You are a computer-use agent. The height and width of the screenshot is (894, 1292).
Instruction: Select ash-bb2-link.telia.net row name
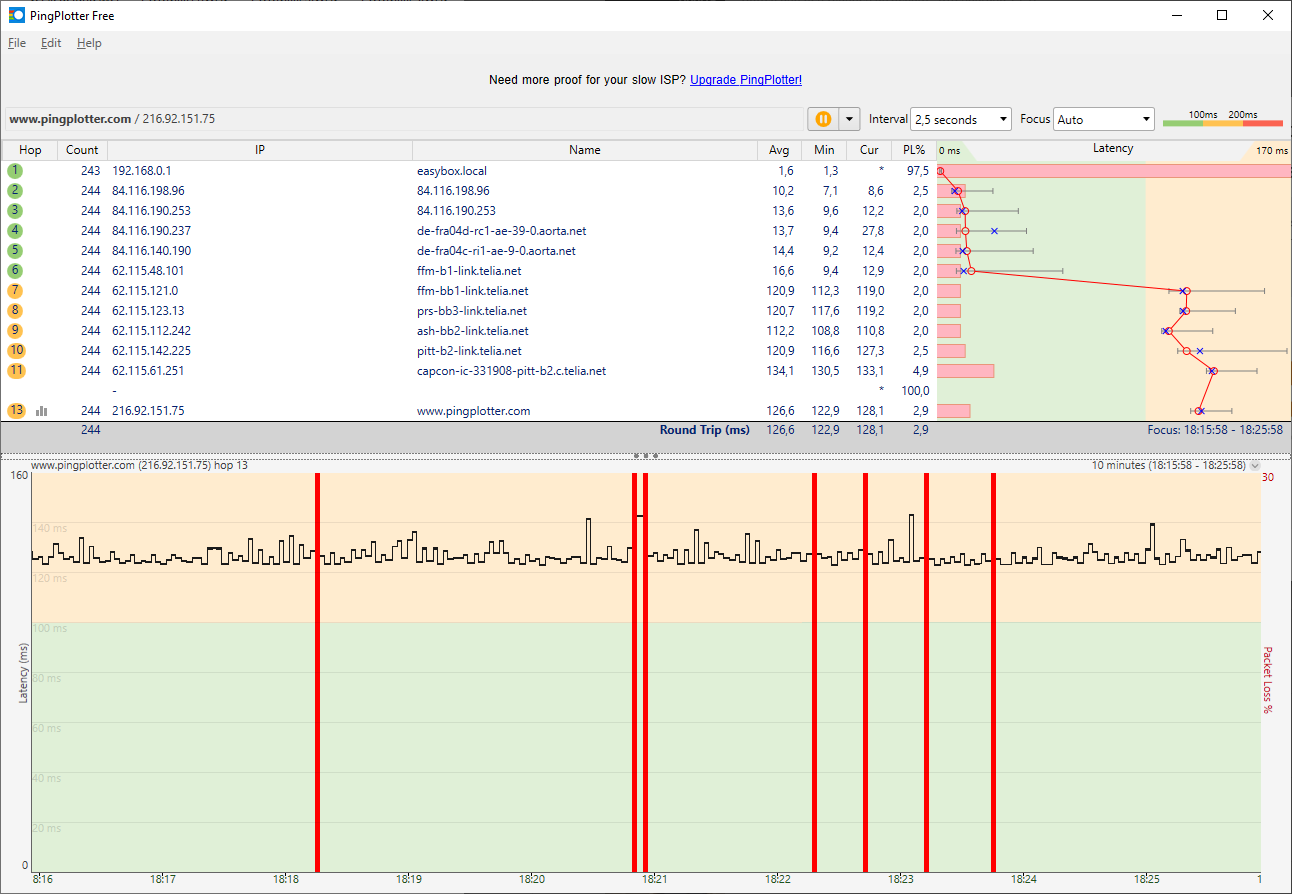pyautogui.click(x=473, y=331)
